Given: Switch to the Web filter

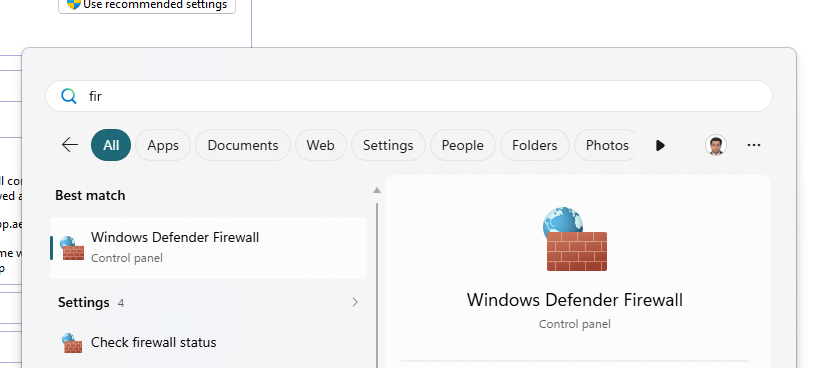Looking at the screenshot, I should pyautogui.click(x=320, y=145).
